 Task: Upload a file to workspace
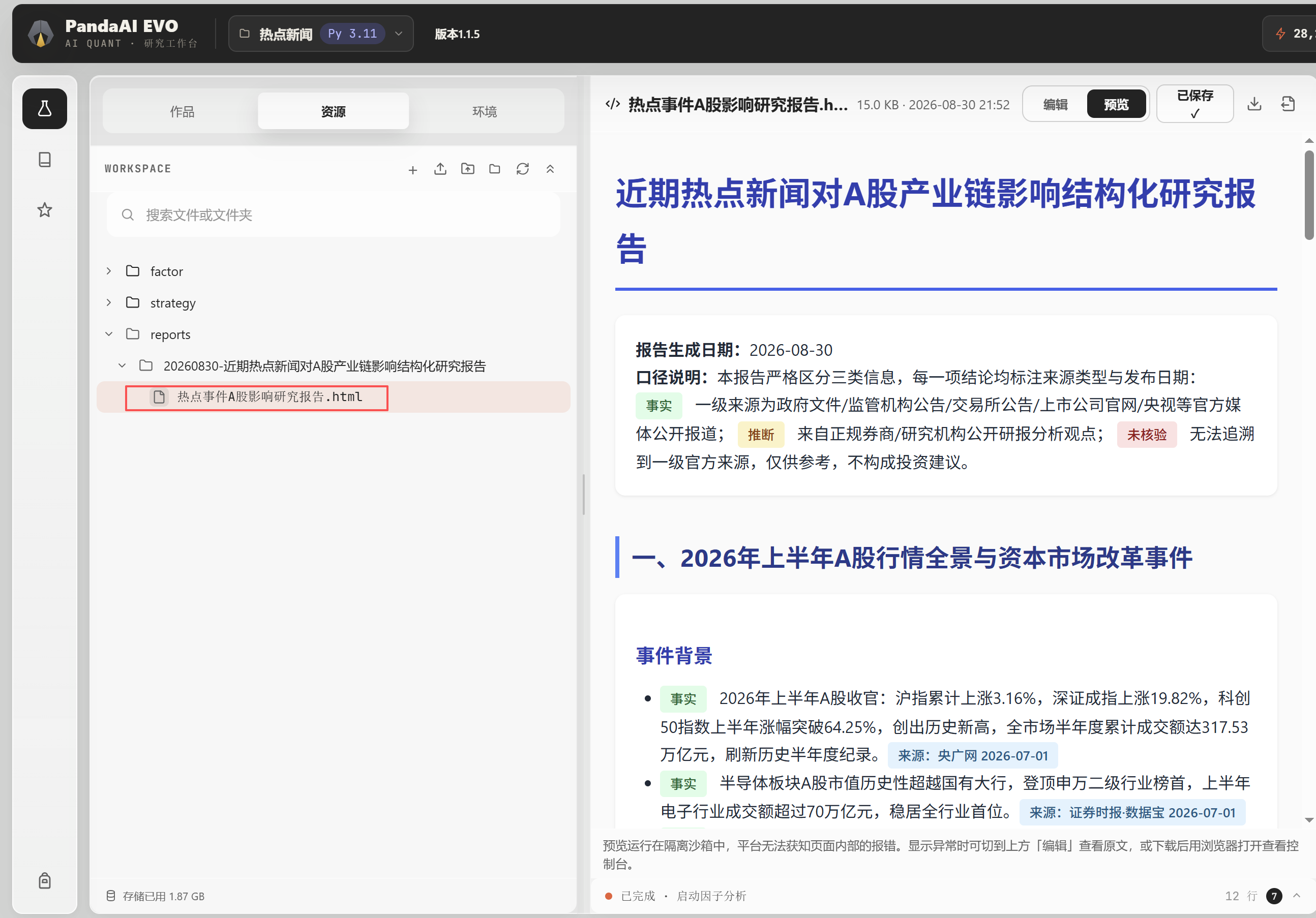pos(440,169)
